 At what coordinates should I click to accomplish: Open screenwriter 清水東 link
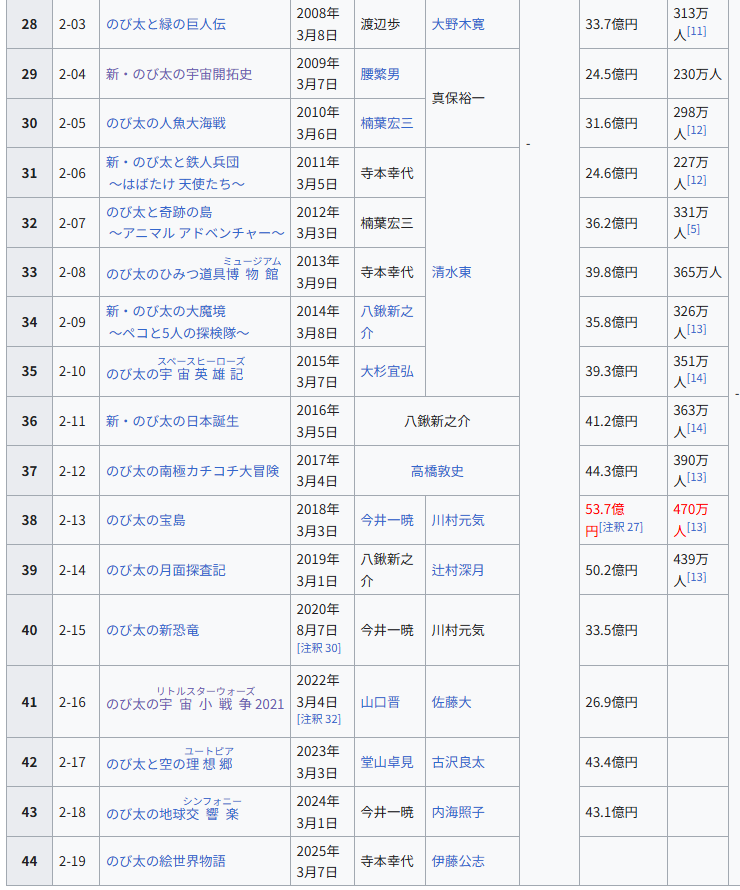tap(452, 272)
